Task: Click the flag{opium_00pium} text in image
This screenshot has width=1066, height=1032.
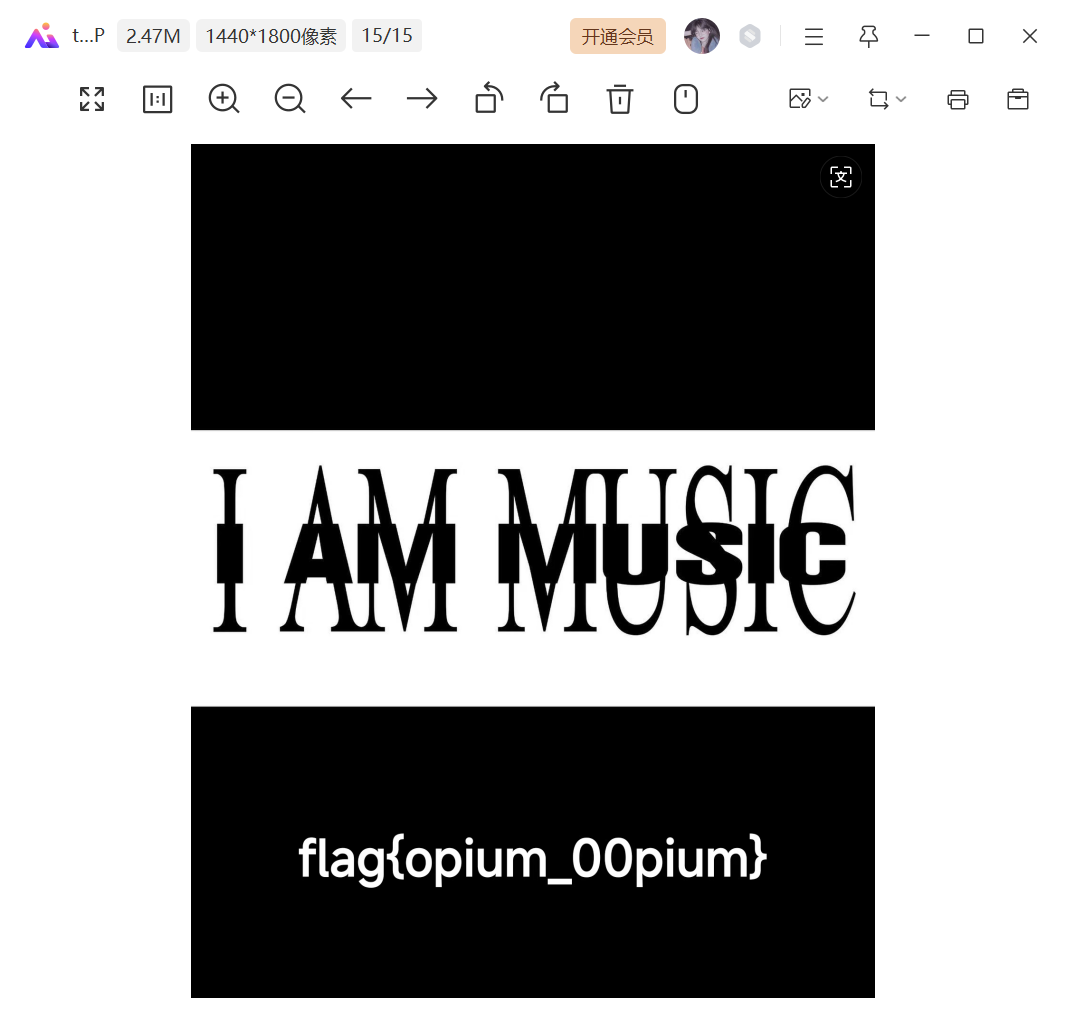Action: [x=532, y=860]
